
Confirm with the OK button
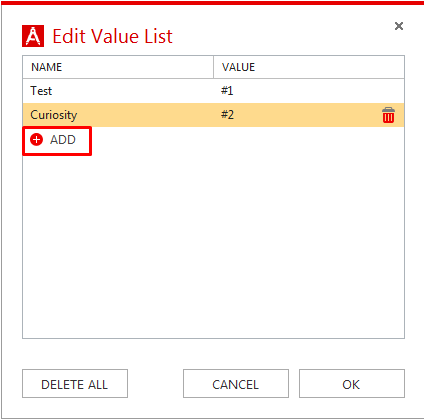pyautogui.click(x=352, y=383)
